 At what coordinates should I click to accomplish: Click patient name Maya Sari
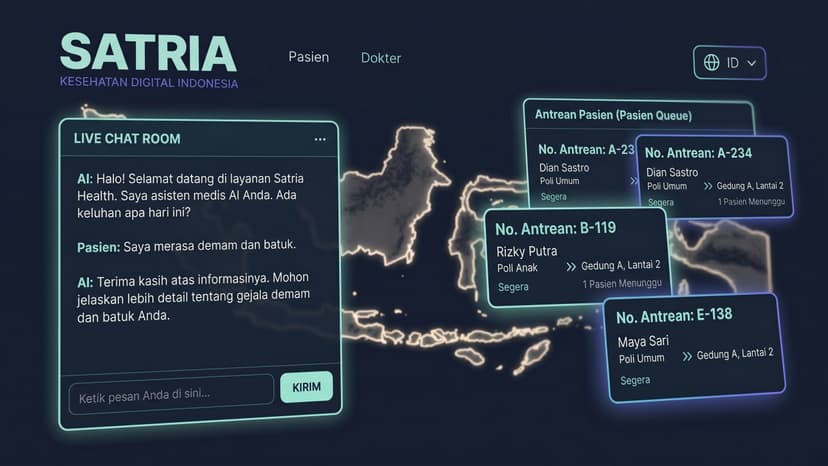(643, 341)
